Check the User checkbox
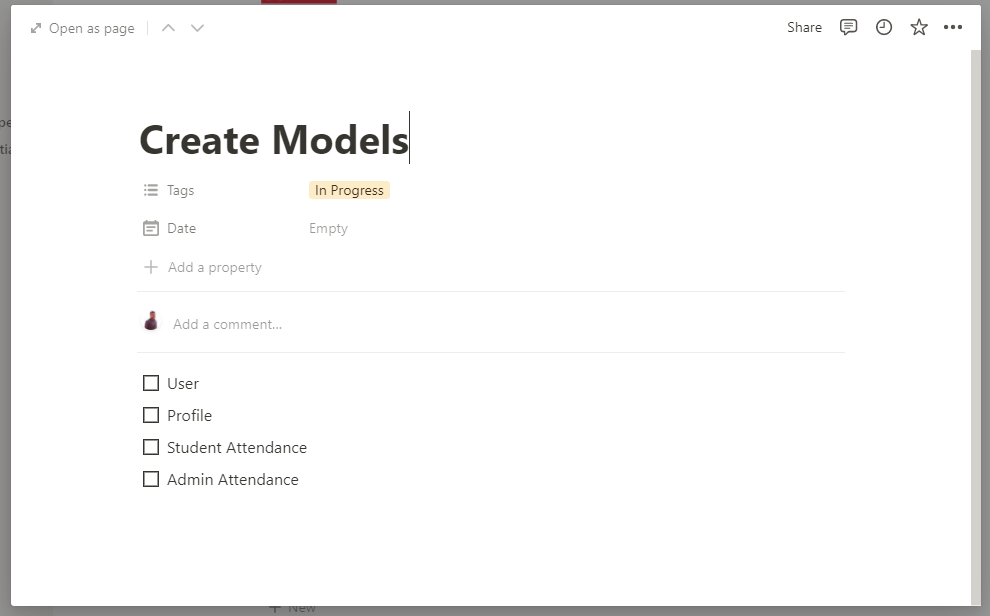This screenshot has width=990, height=616. pyautogui.click(x=151, y=383)
